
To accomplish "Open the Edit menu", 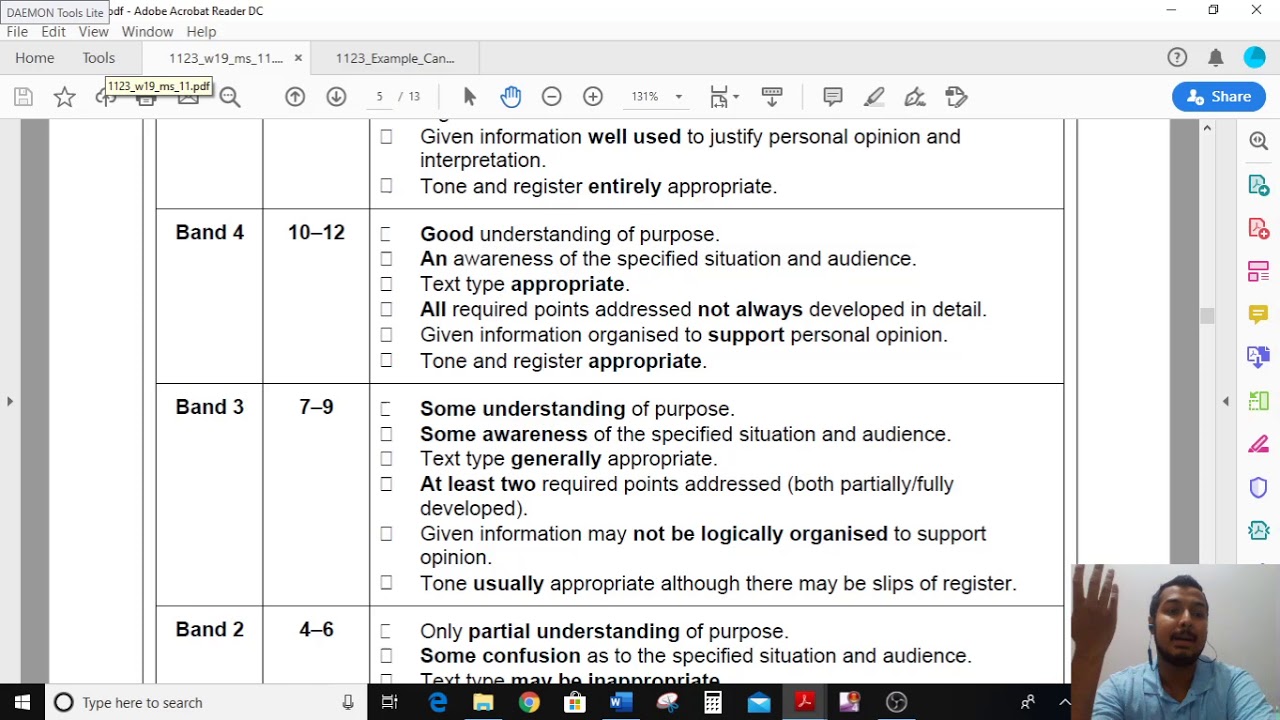I will [x=53, y=32].
